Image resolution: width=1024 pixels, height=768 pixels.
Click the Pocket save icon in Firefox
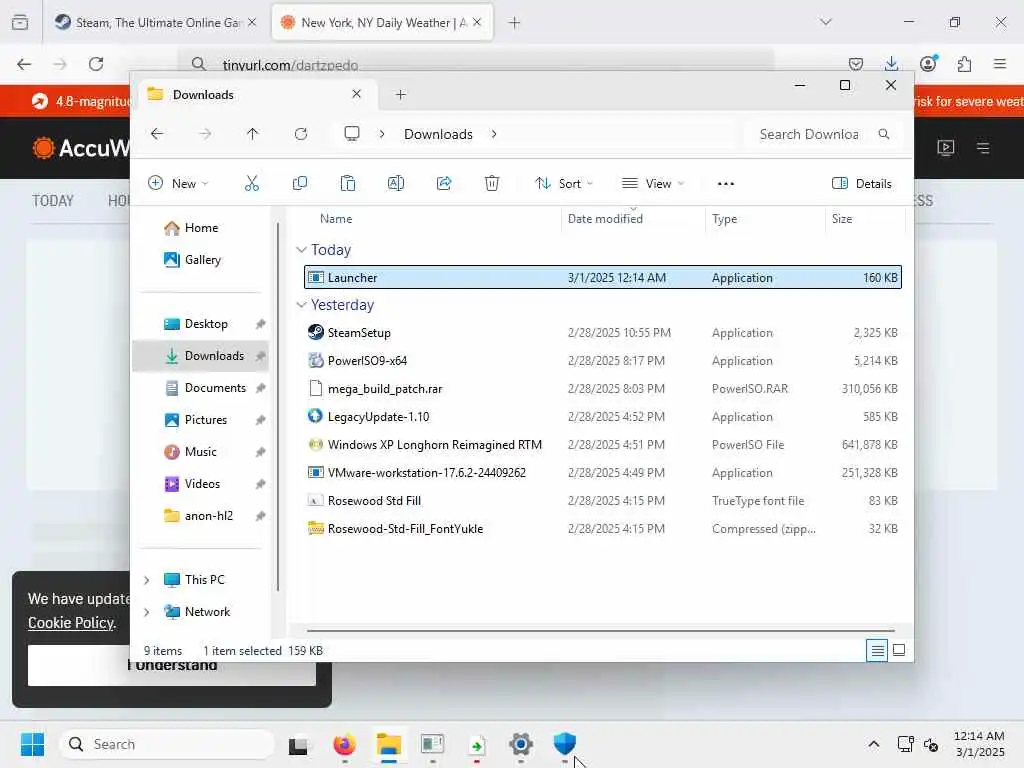(x=856, y=63)
